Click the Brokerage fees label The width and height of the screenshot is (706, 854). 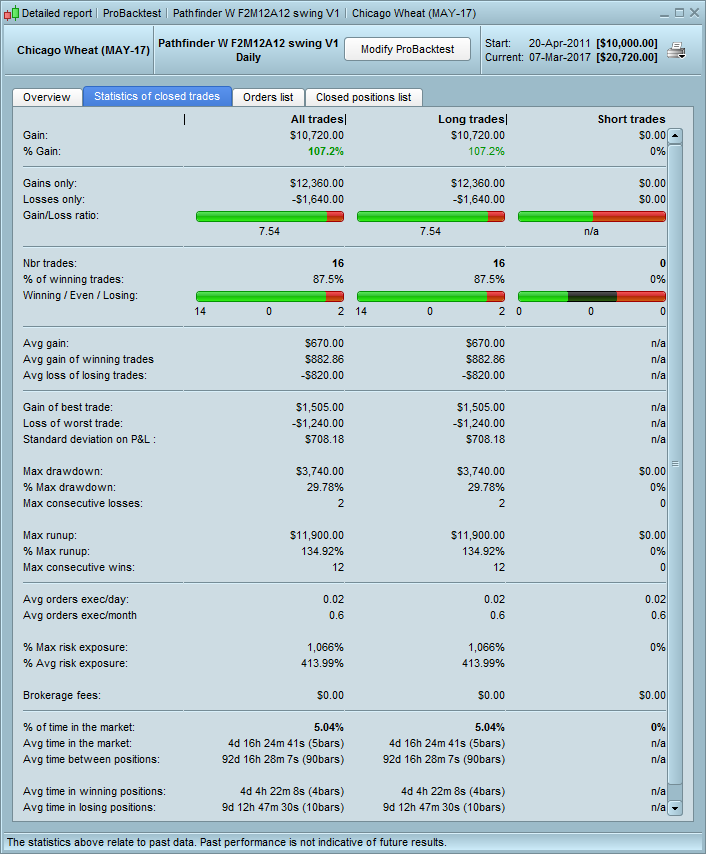coord(62,696)
